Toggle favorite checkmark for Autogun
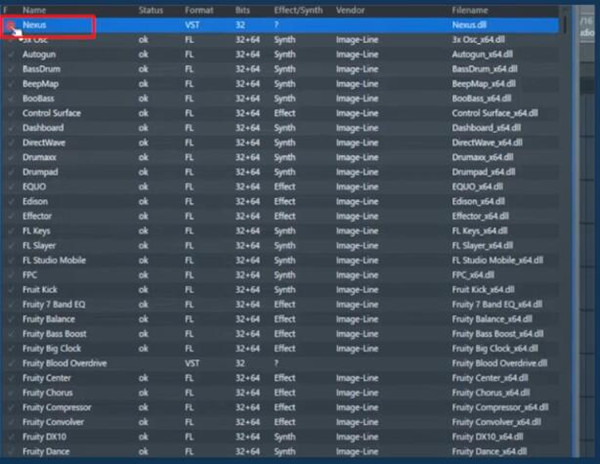 coord(11,54)
